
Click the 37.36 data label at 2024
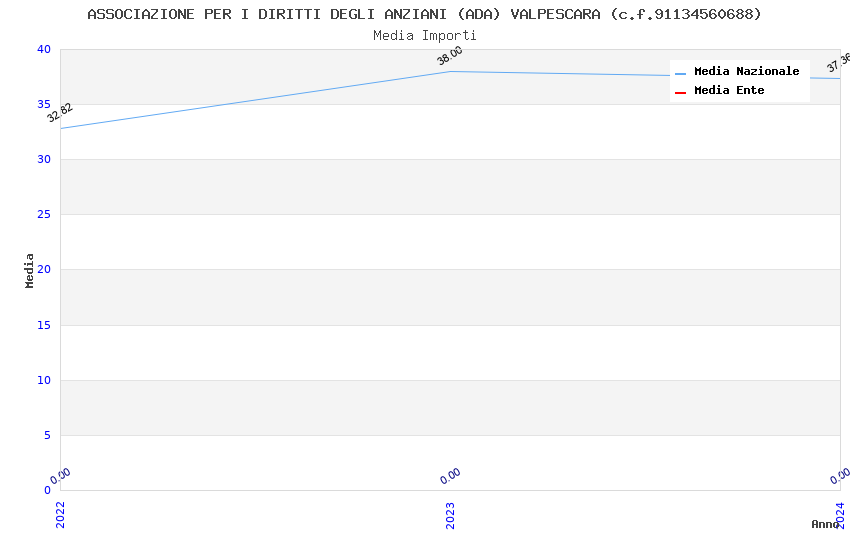point(839,62)
